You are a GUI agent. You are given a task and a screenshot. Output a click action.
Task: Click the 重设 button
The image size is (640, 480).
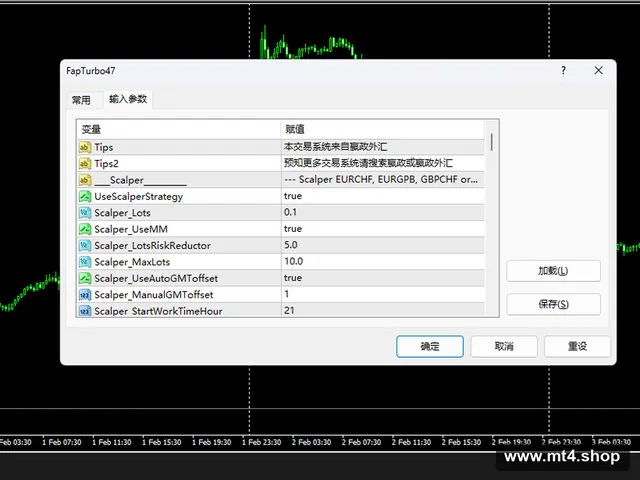[577, 347]
